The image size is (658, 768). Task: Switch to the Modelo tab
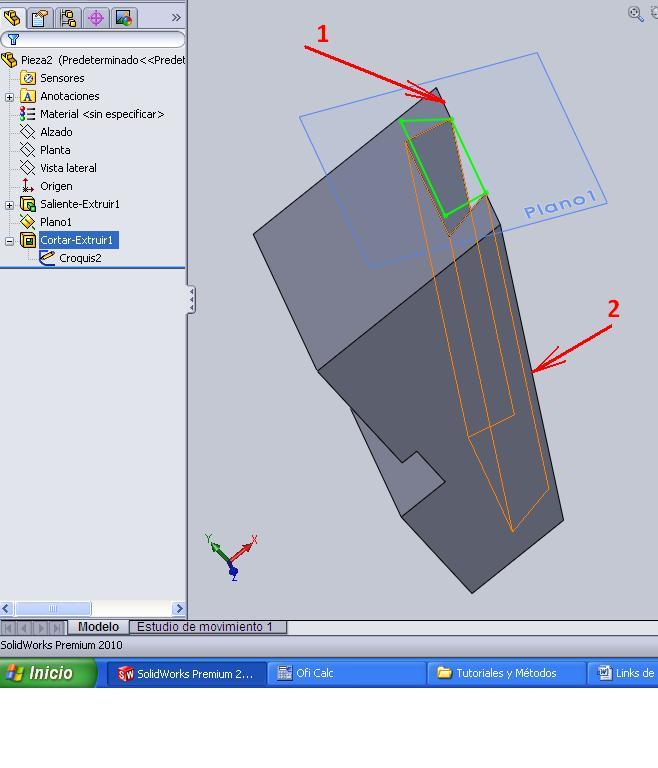pyautogui.click(x=98, y=627)
